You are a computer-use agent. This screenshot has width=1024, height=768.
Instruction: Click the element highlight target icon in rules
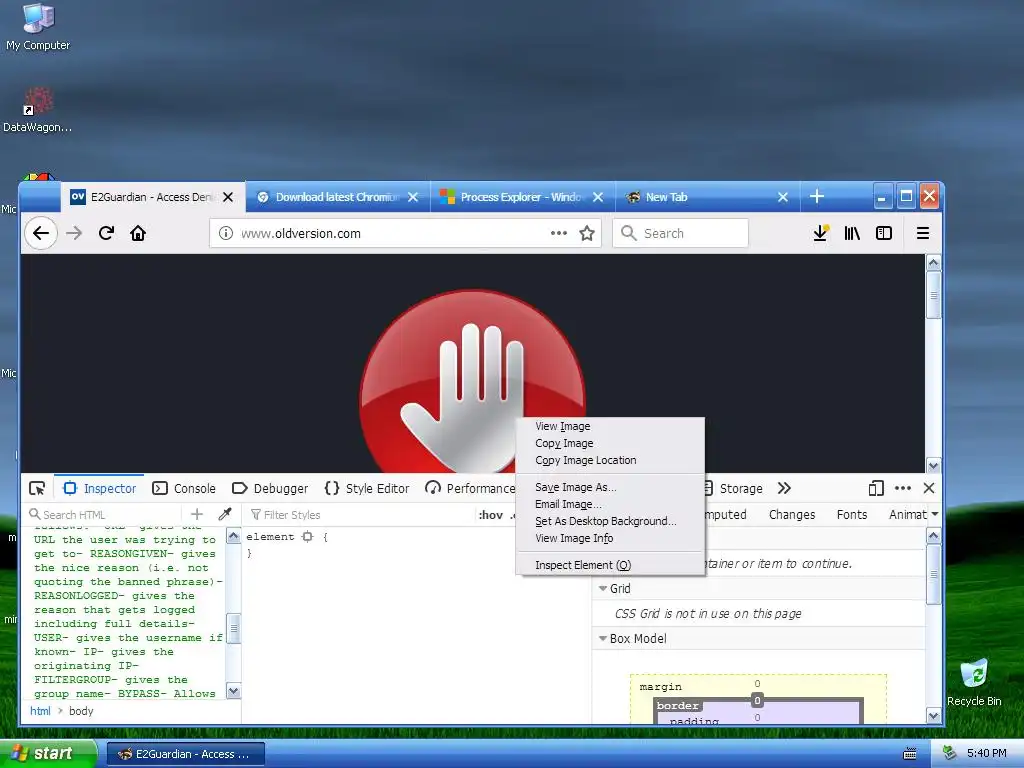click(308, 537)
